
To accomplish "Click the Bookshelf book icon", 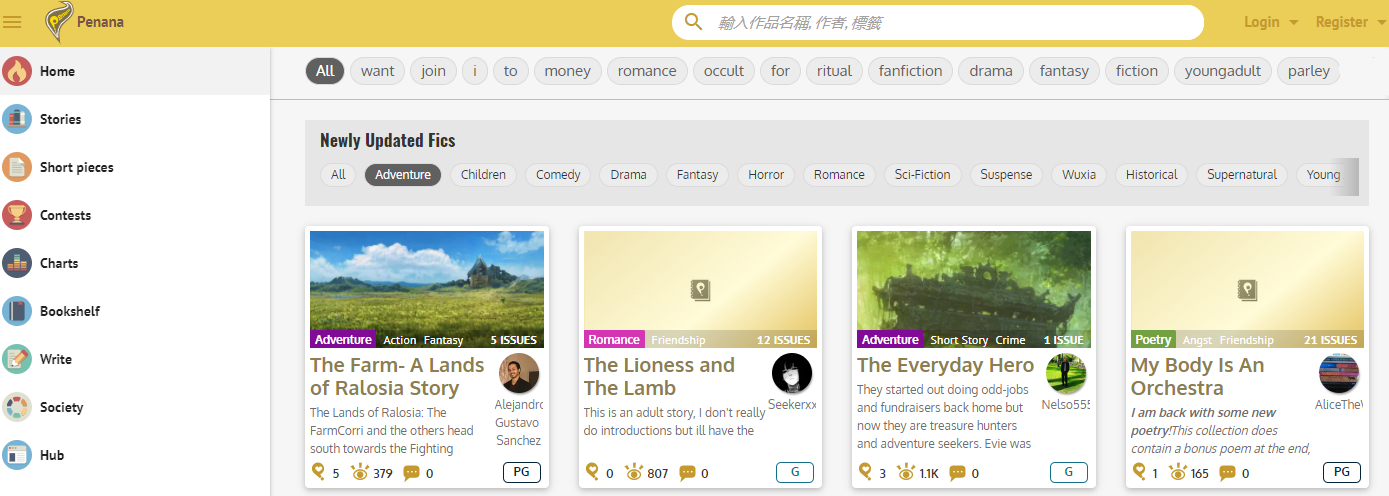I will click(17, 311).
